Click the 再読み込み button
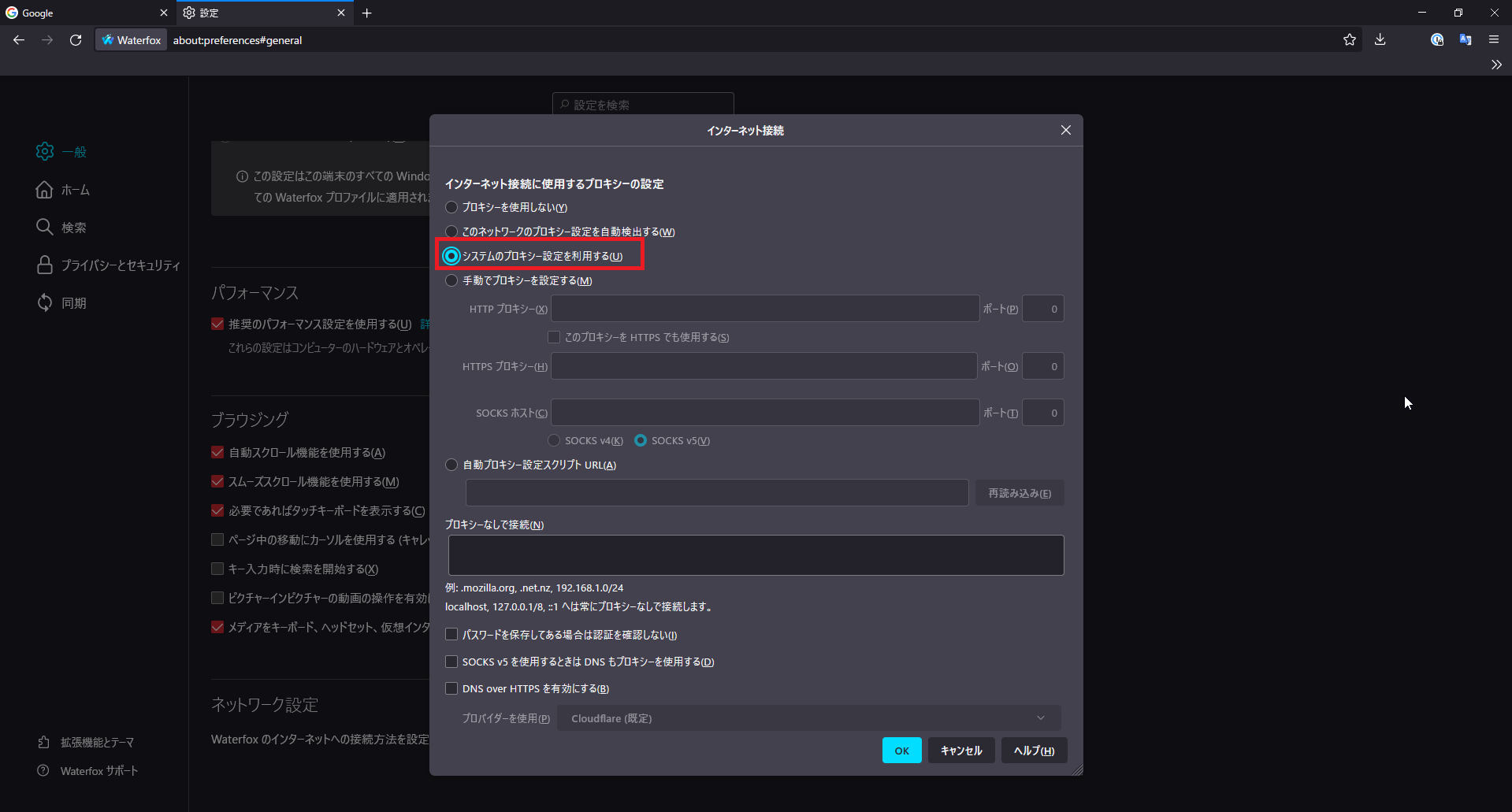Screen dimensions: 1512x812 (x=1020, y=493)
